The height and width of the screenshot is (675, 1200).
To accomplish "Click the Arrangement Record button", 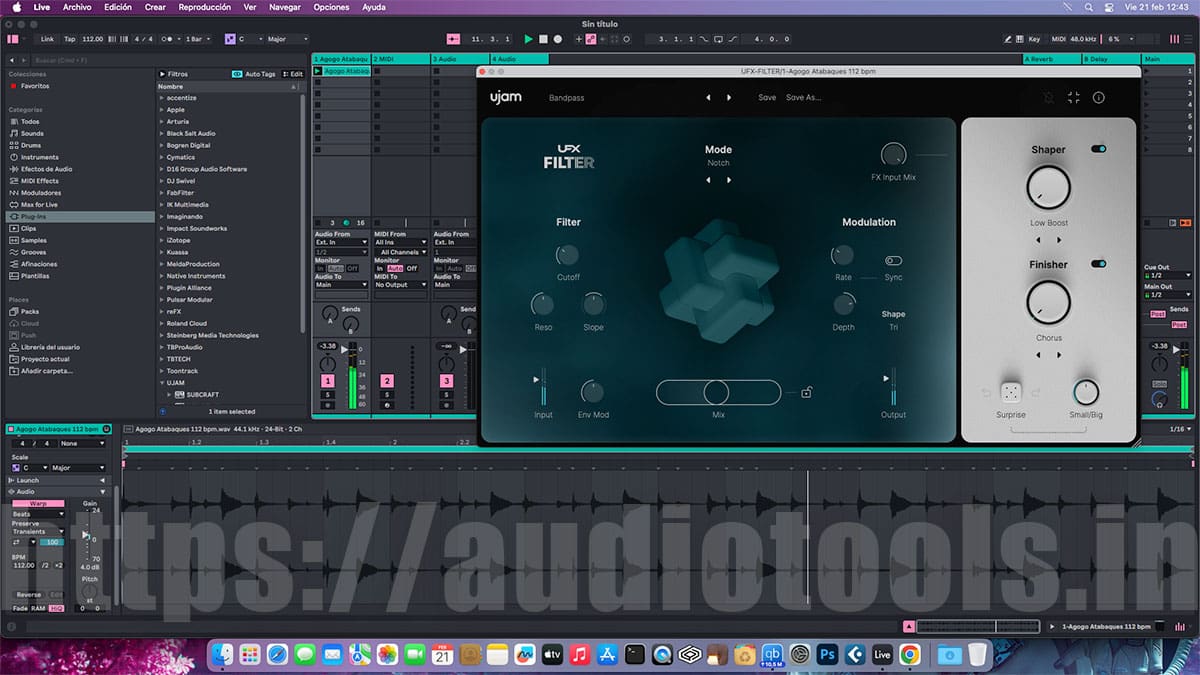I will pos(557,39).
